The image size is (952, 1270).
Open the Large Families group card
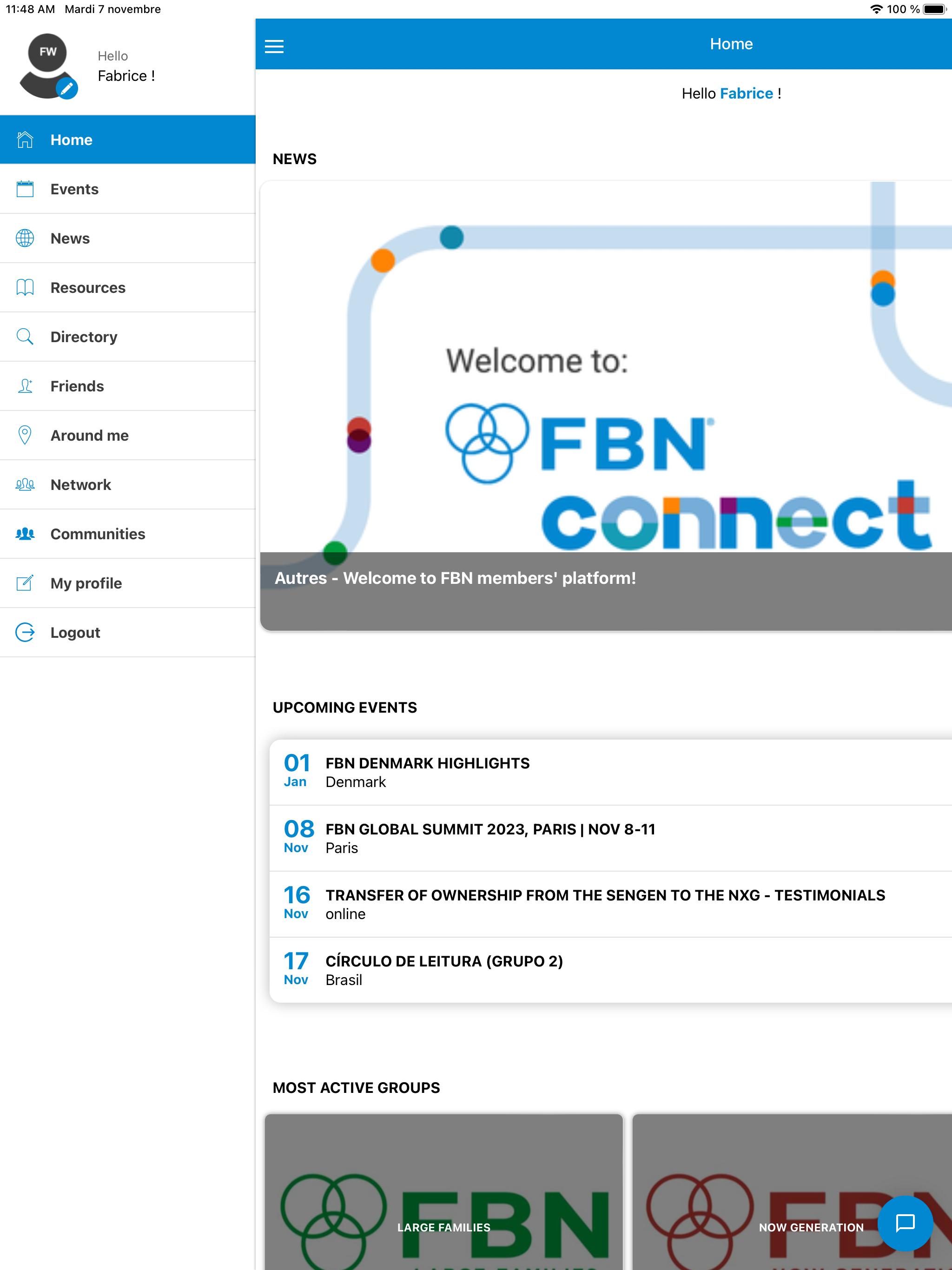(444, 1192)
